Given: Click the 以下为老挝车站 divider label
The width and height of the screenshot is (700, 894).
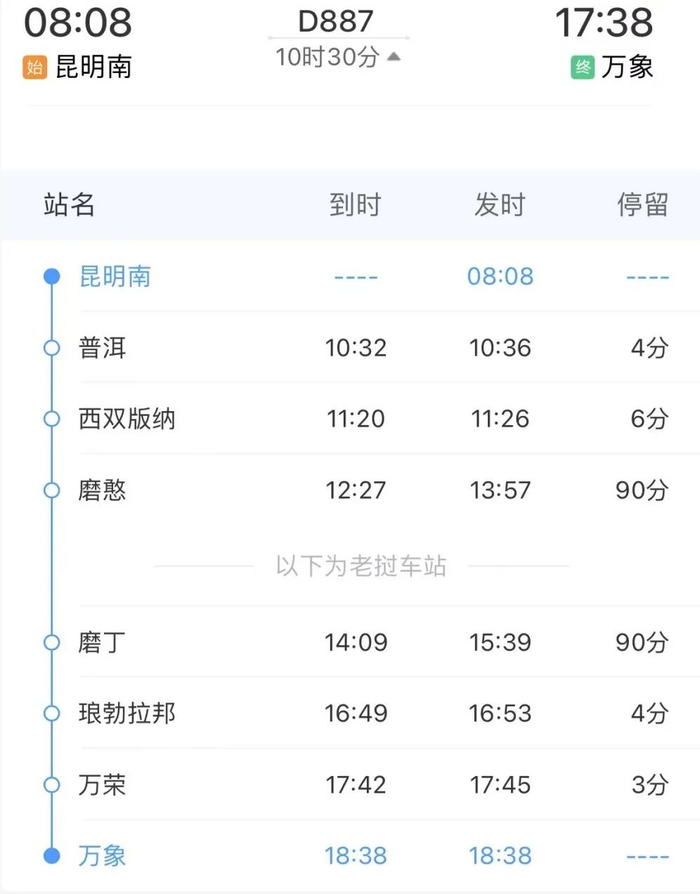Looking at the screenshot, I should point(361,567).
